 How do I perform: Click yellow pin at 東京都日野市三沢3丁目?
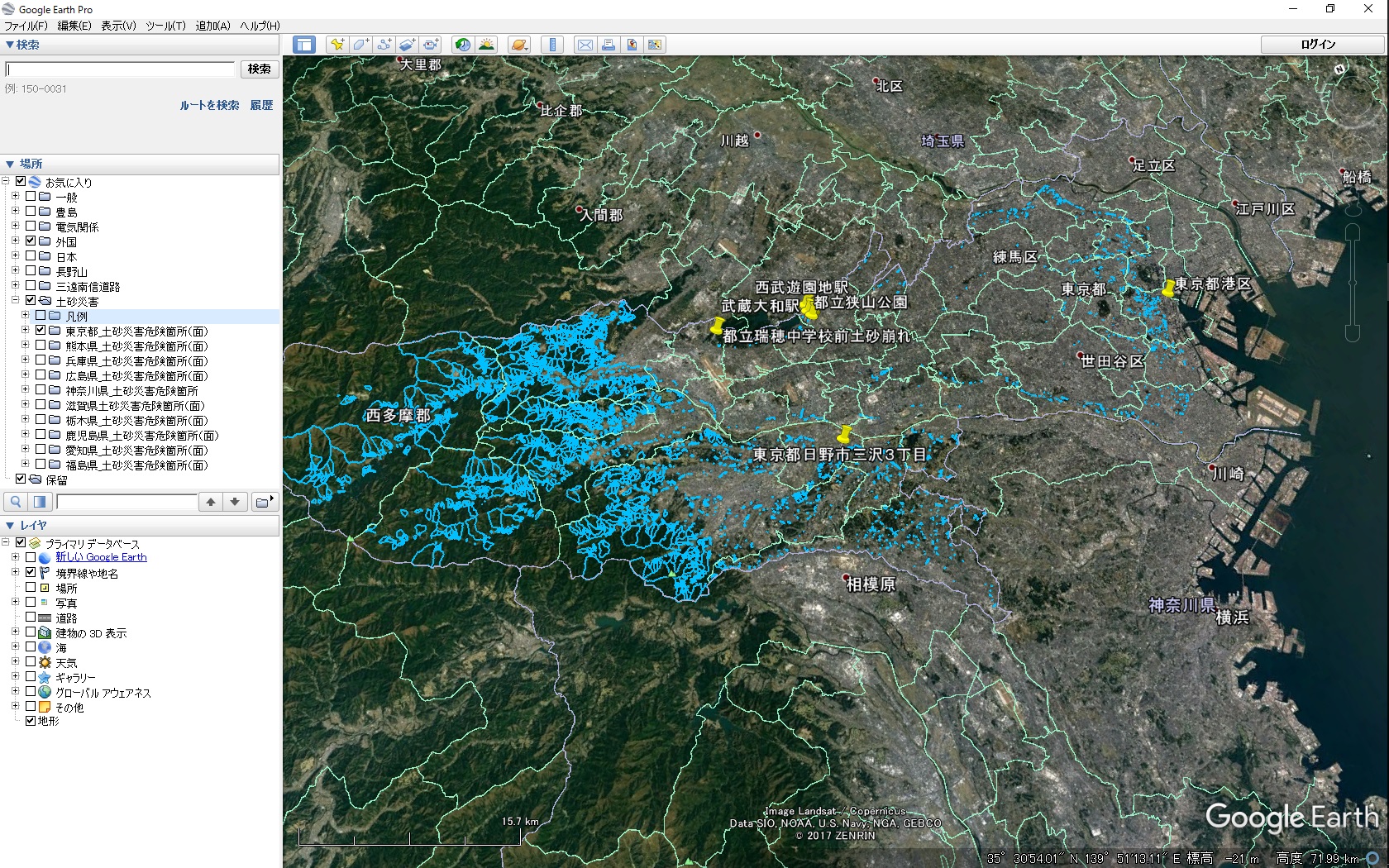(x=844, y=433)
